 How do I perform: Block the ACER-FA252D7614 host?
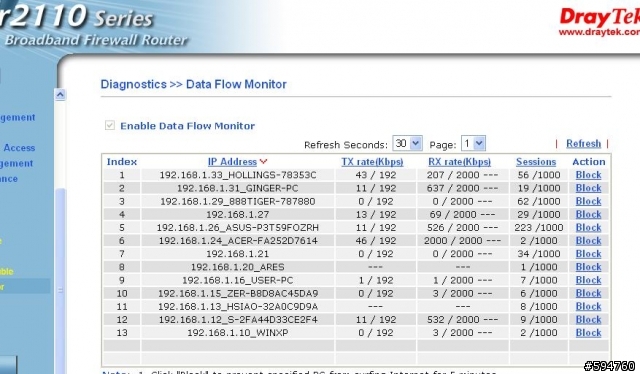point(588,240)
